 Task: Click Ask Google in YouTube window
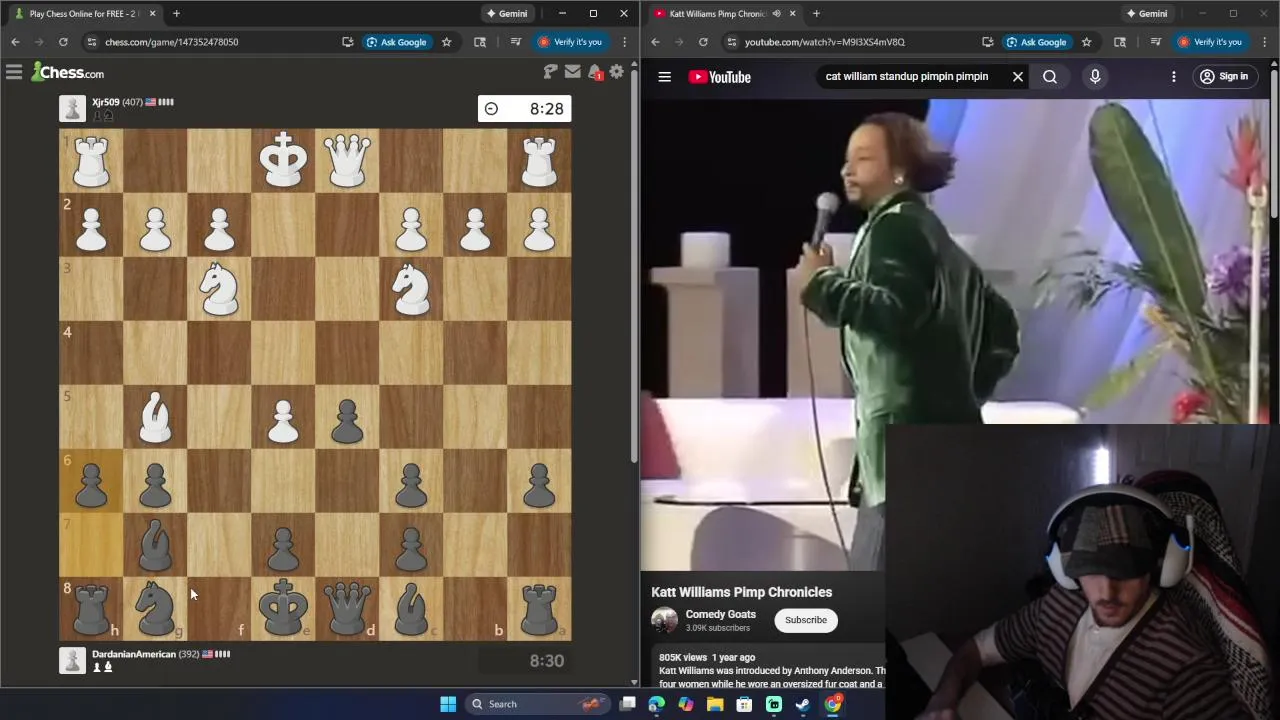tap(1037, 42)
